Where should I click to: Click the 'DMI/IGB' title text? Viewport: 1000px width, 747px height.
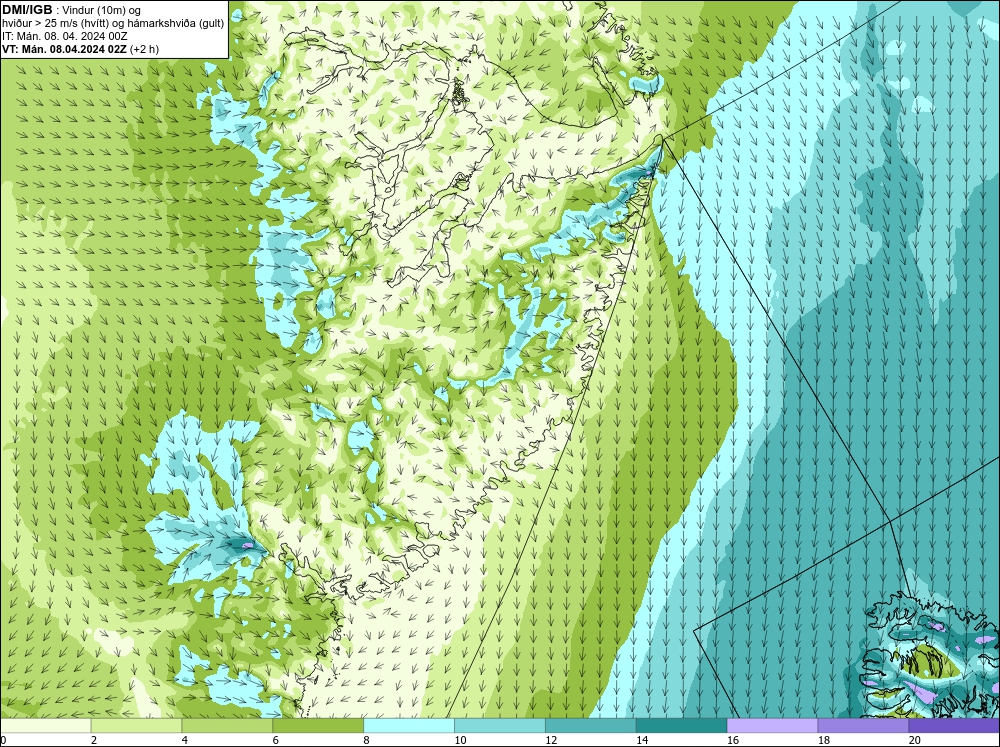27,10
